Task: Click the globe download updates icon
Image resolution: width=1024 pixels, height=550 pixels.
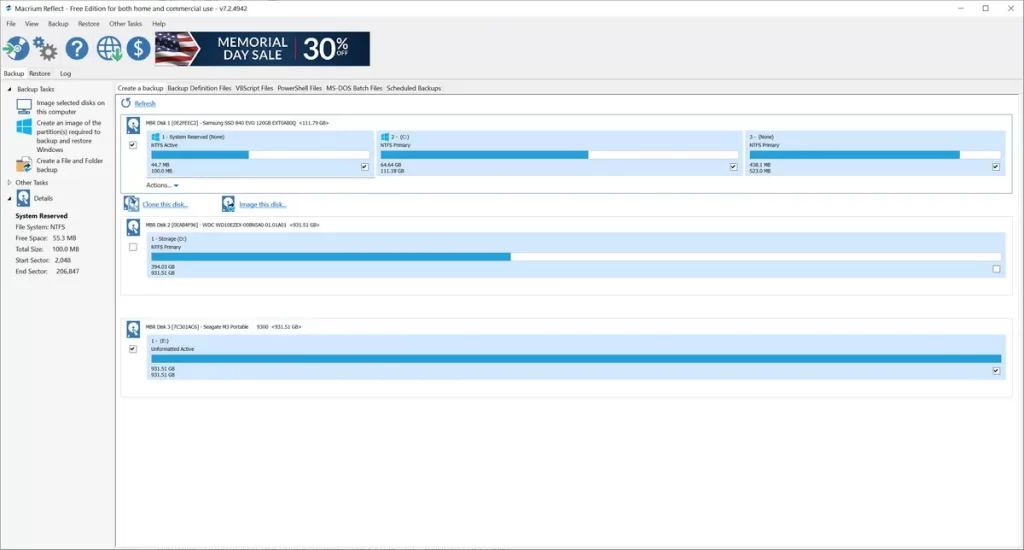Action: pyautogui.click(x=109, y=48)
